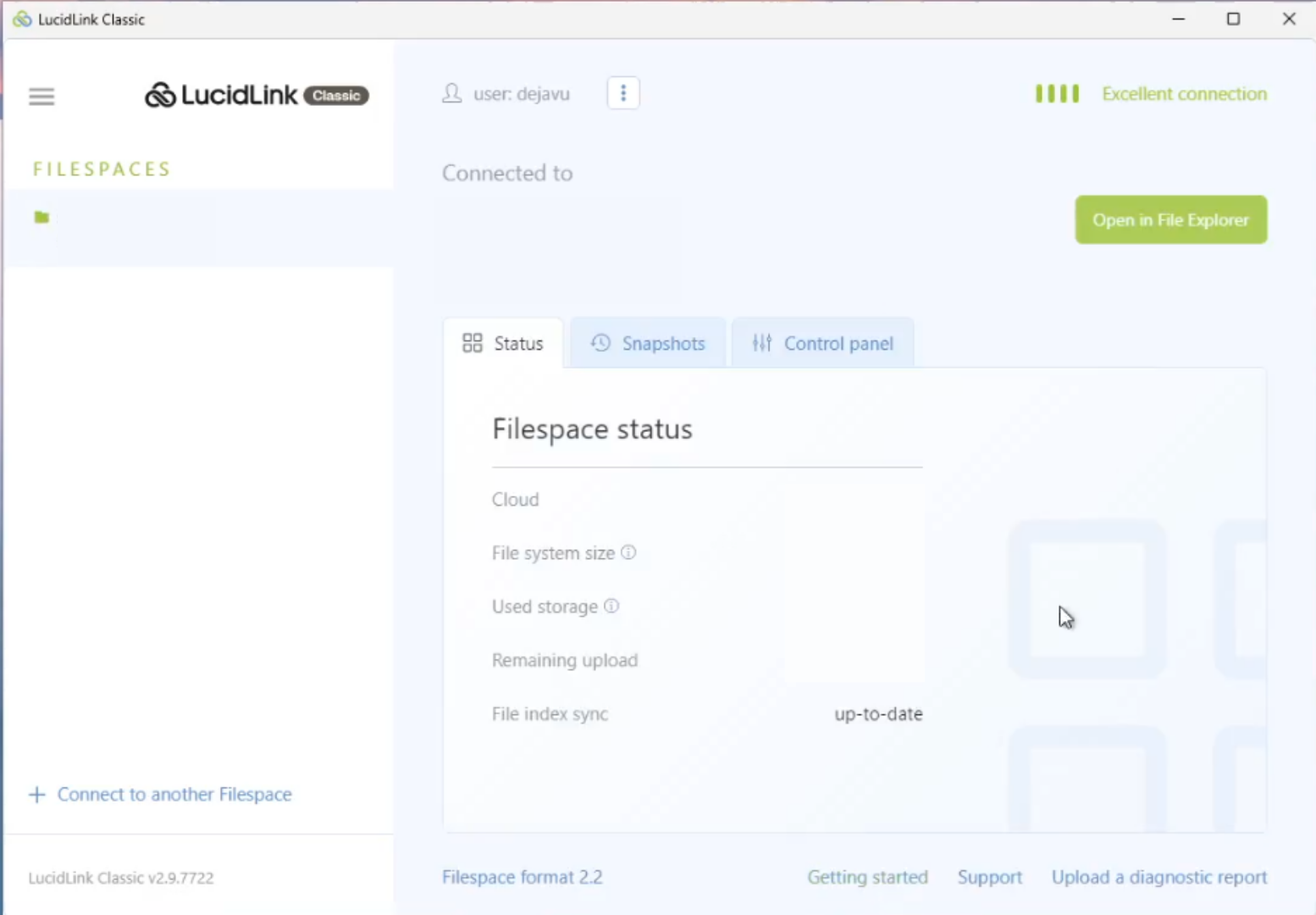Open the Control panel tab
Viewport: 1316px width, 915px height.
coord(822,343)
